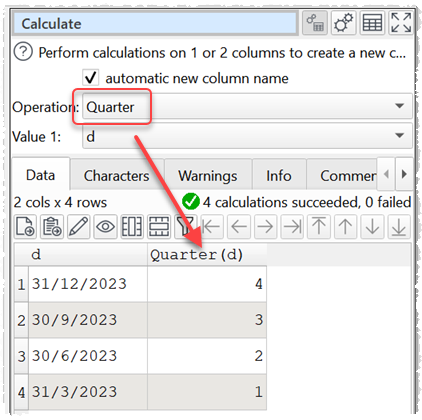Open the Warnings tab
Viewport: 422px width, 420px height.
point(208,176)
